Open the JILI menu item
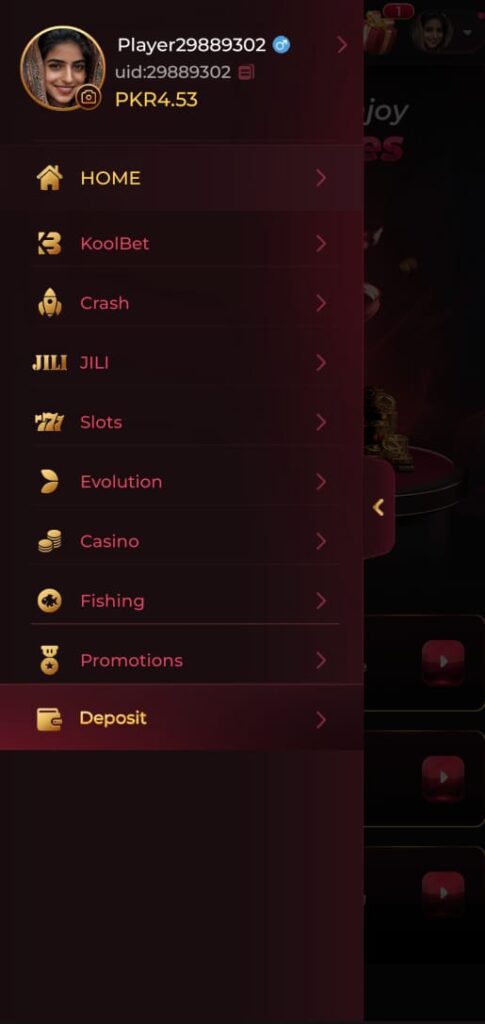 click(181, 362)
